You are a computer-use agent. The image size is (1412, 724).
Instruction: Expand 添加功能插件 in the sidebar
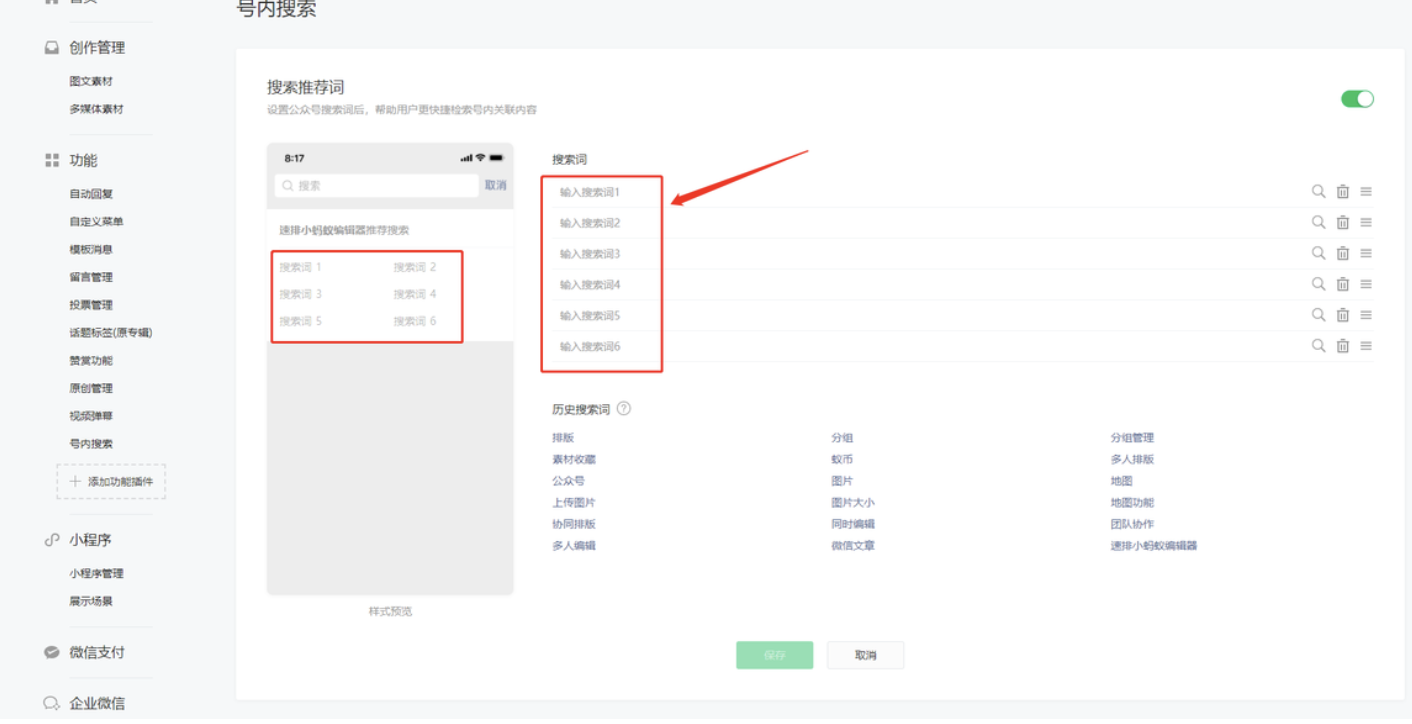[x=110, y=481]
